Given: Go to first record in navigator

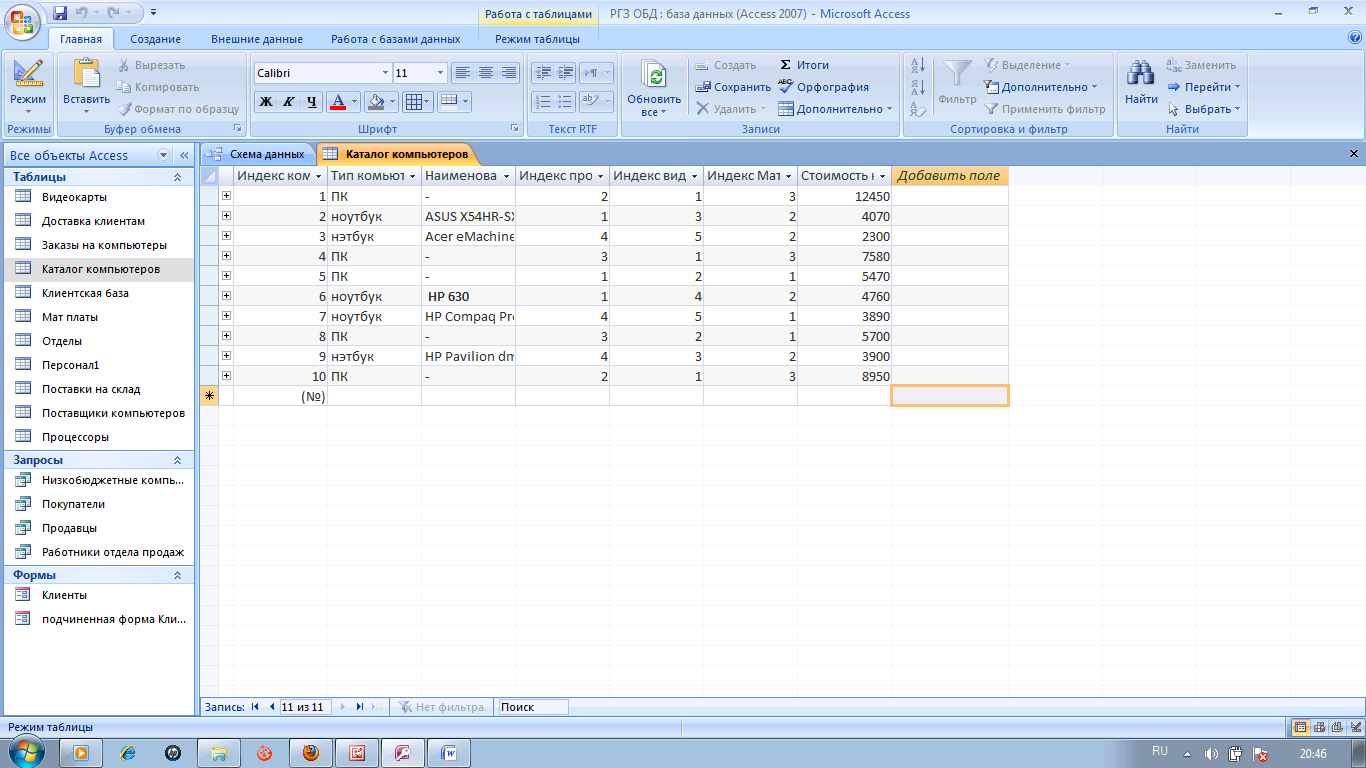Looking at the screenshot, I should pos(256,707).
